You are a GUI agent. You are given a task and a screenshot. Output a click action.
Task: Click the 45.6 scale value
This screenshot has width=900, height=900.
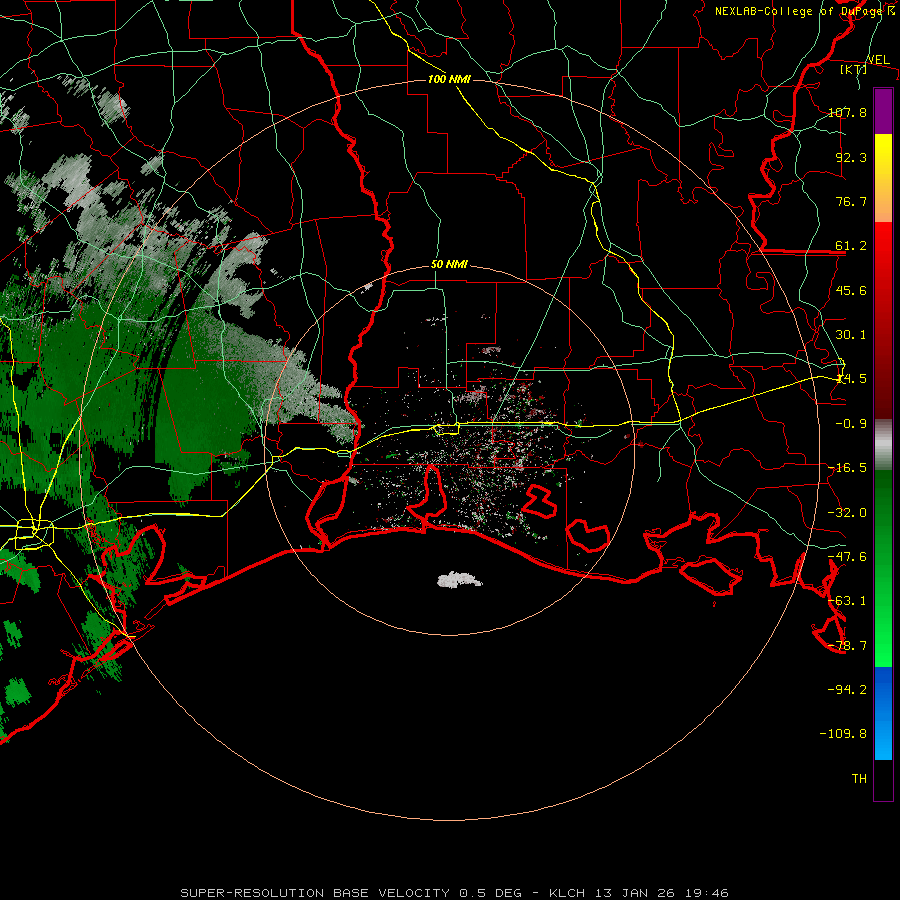coord(851,290)
